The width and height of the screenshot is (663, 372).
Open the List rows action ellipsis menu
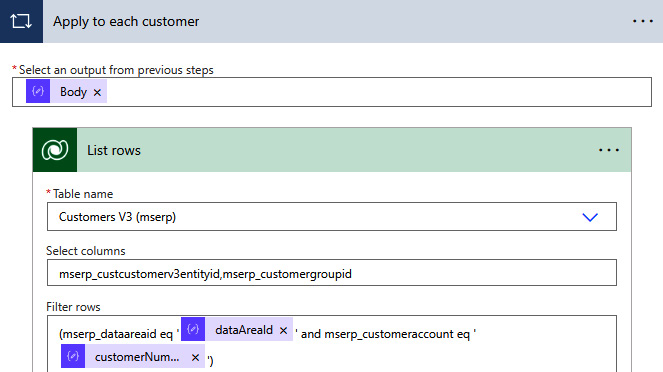[609, 150]
